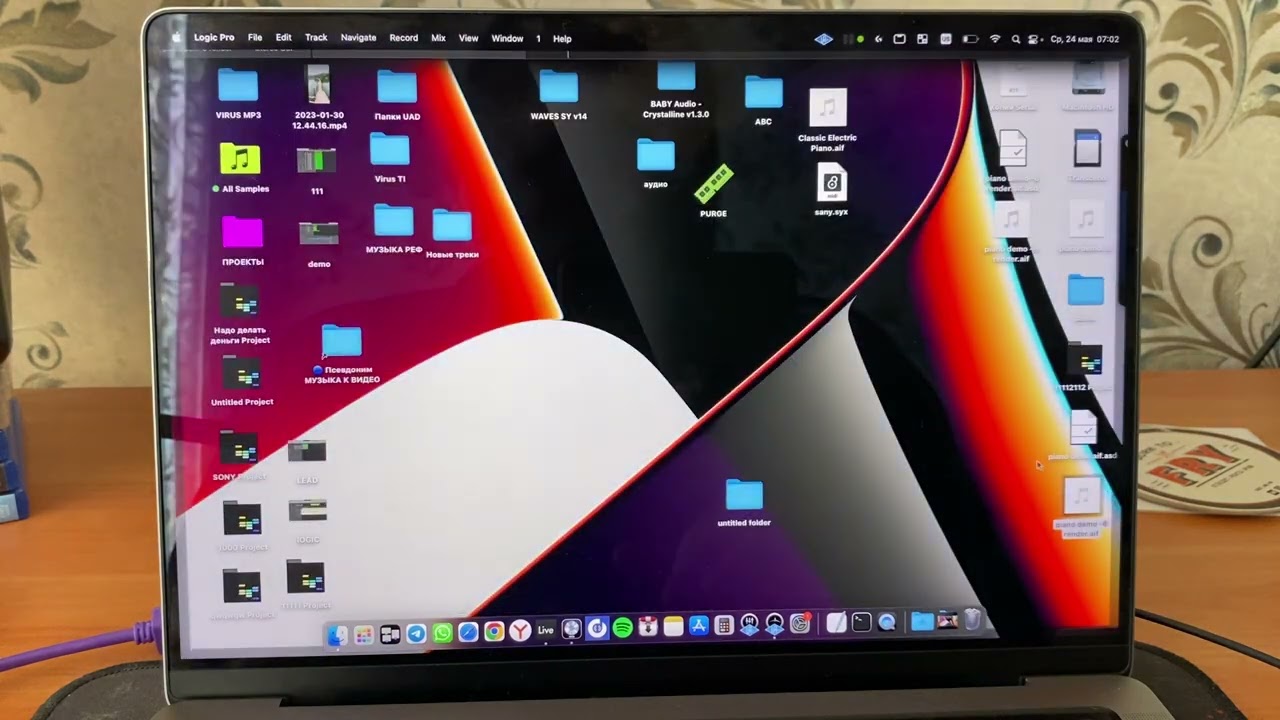Open Launchpad from the Dock
This screenshot has width=1280, height=720.
coord(364,634)
